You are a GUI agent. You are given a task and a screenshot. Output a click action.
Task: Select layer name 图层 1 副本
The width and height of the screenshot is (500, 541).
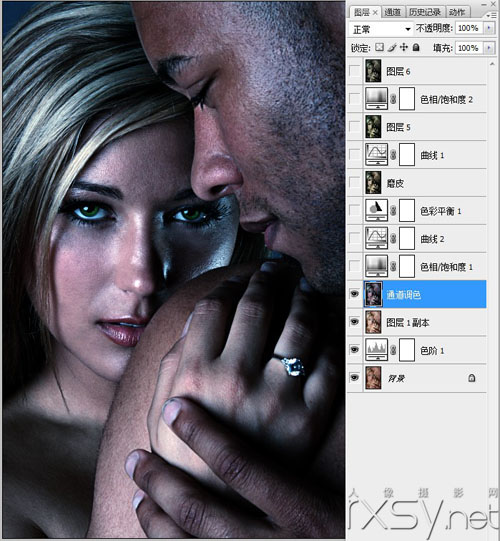408,323
